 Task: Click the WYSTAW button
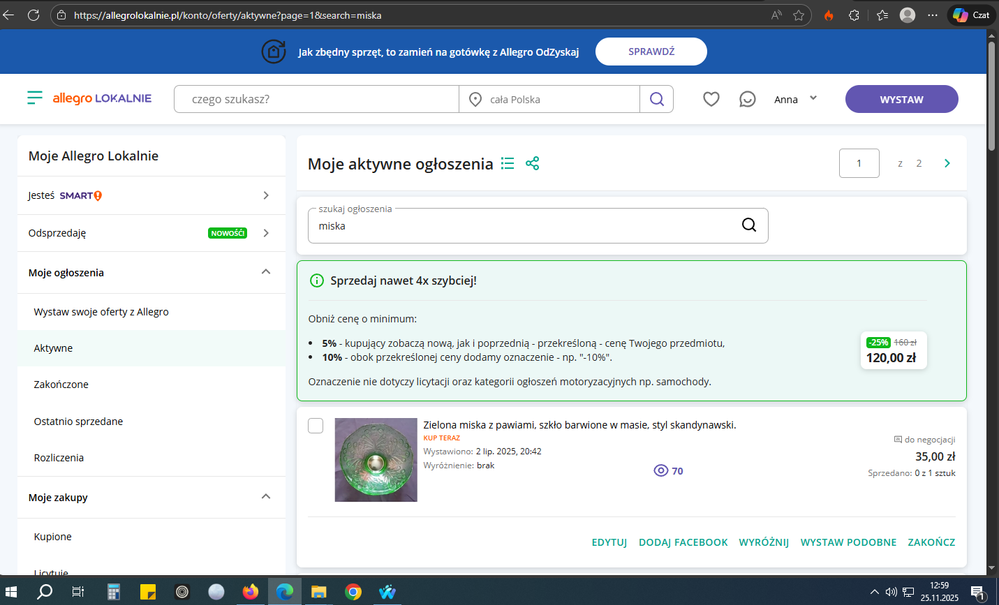click(901, 99)
